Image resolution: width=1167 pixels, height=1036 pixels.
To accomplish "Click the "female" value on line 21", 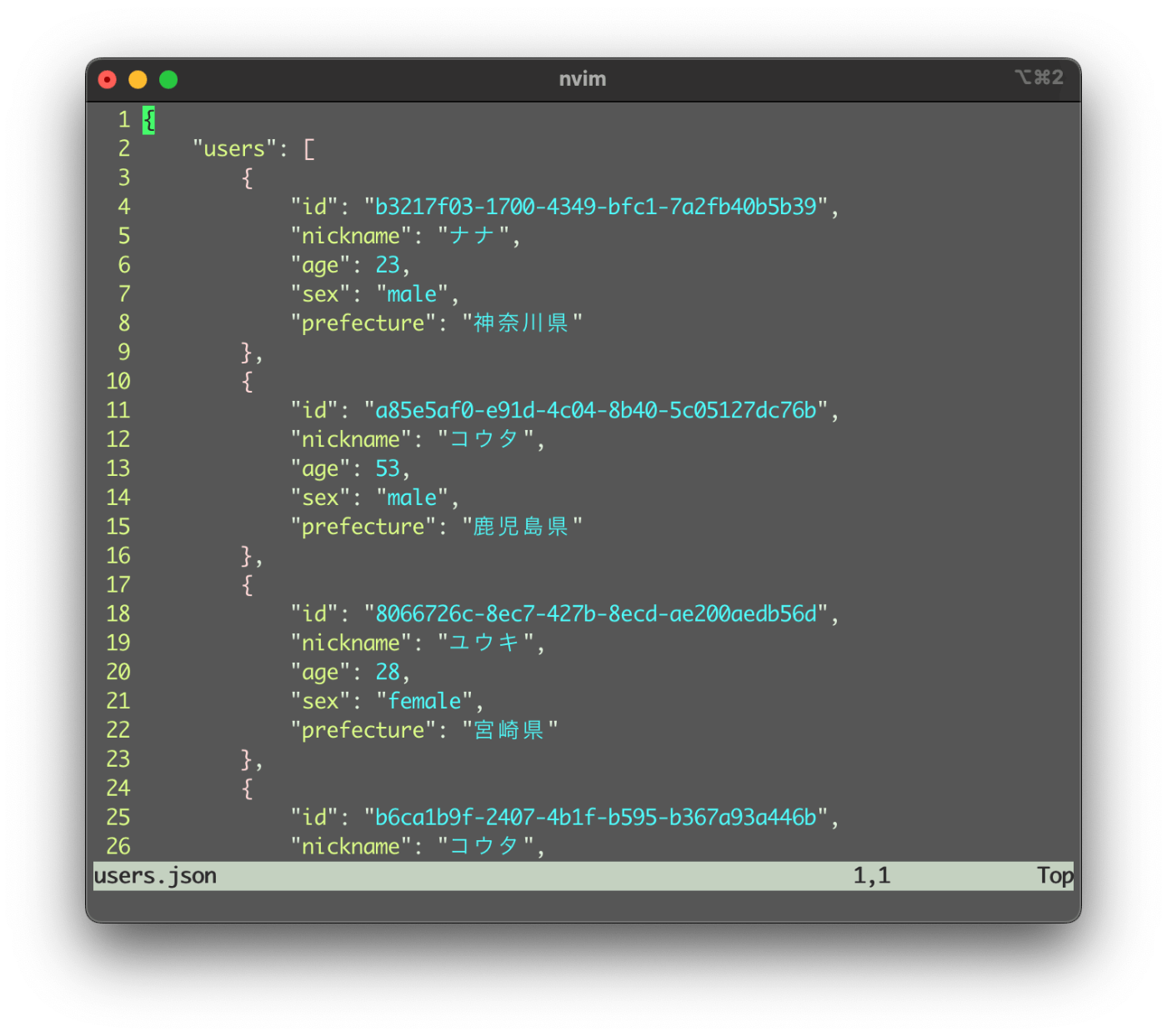I will pyautogui.click(x=425, y=701).
